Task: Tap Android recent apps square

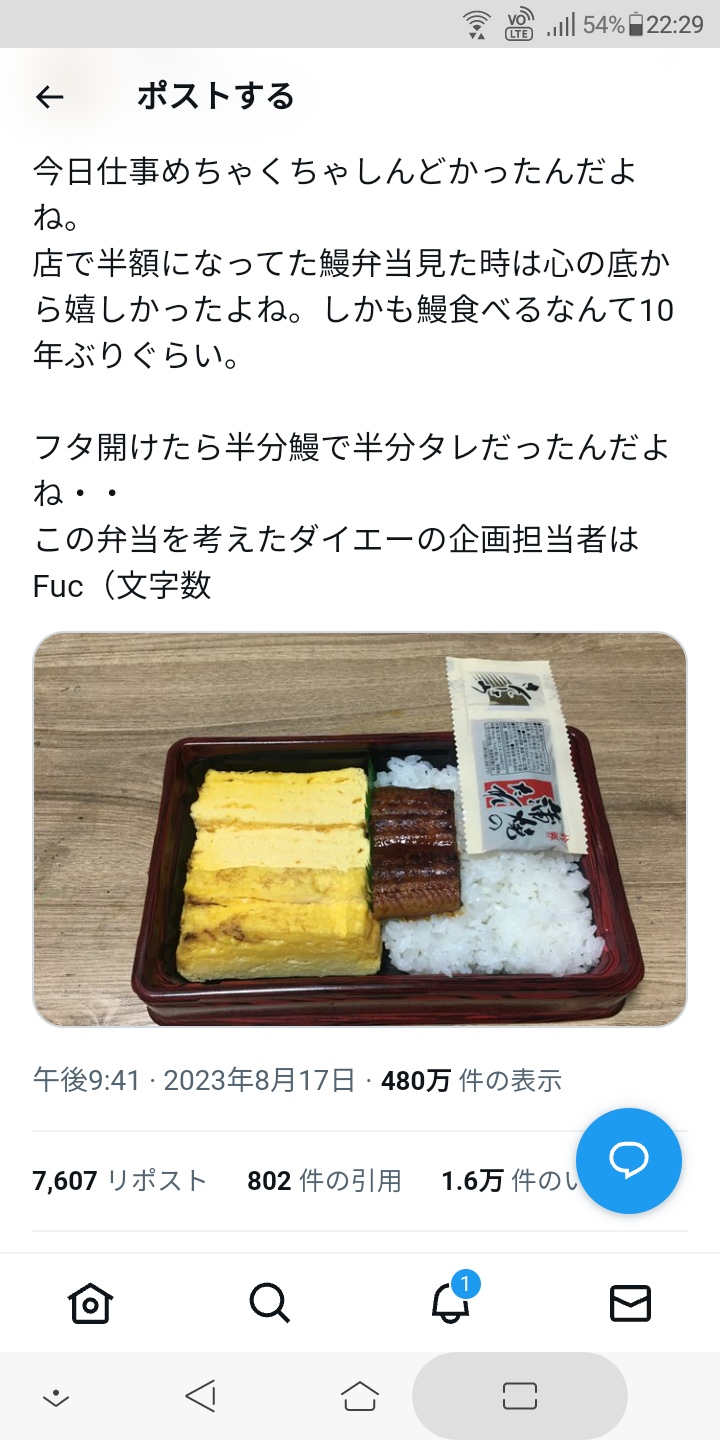Action: pyautogui.click(x=520, y=1396)
